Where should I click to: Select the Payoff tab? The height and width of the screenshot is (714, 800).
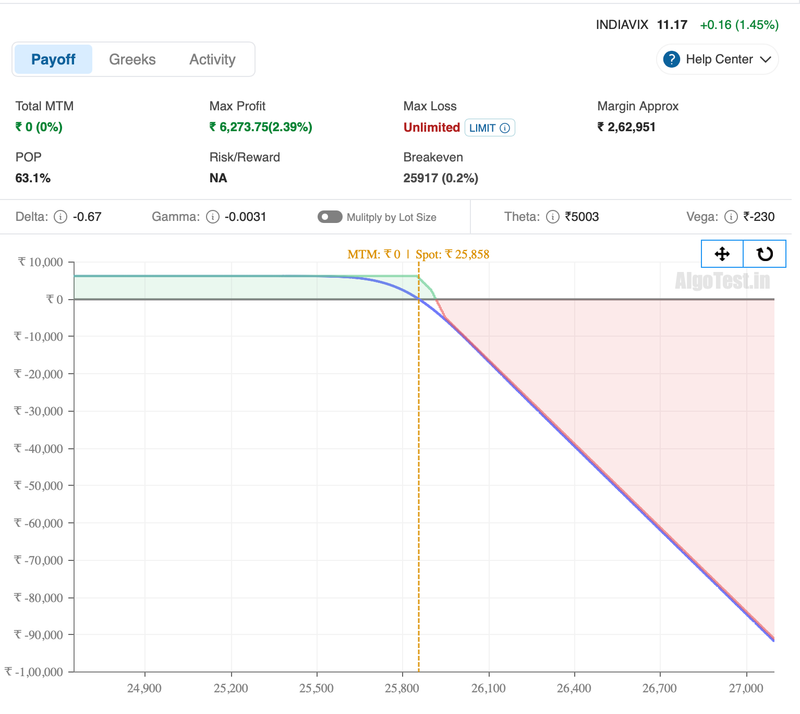pyautogui.click(x=53, y=59)
